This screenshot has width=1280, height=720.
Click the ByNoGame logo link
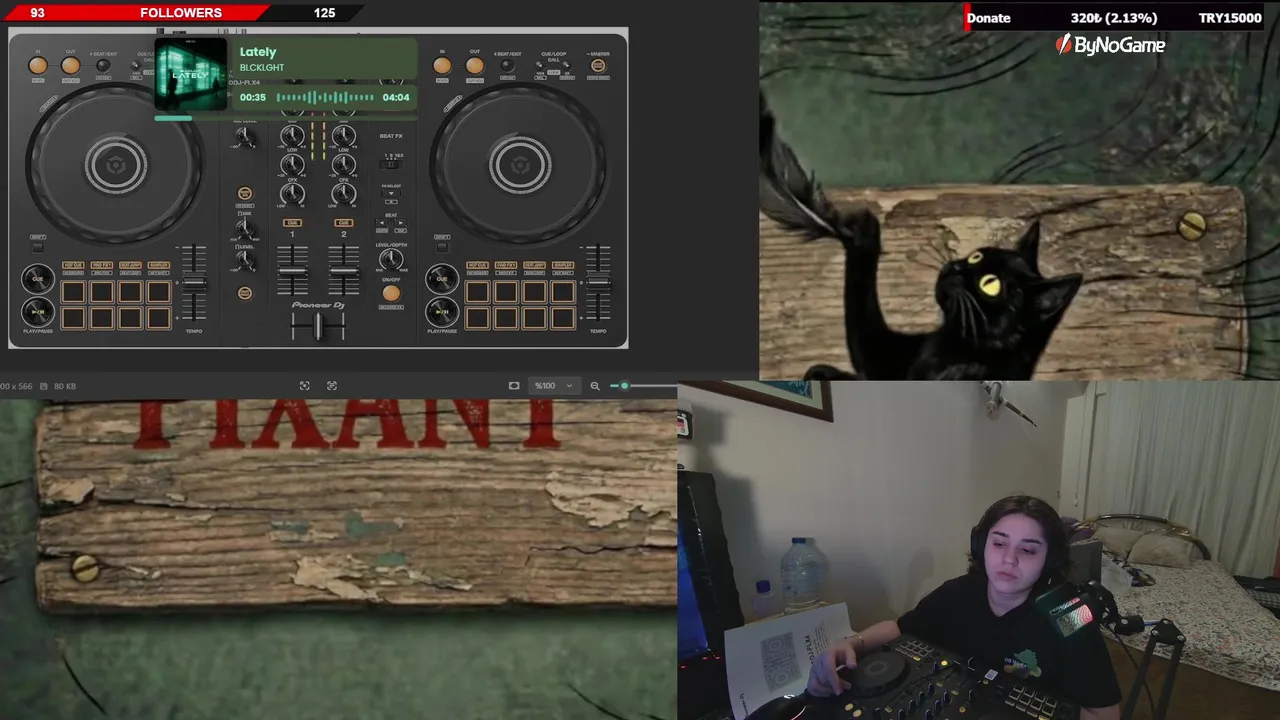(x=1111, y=45)
